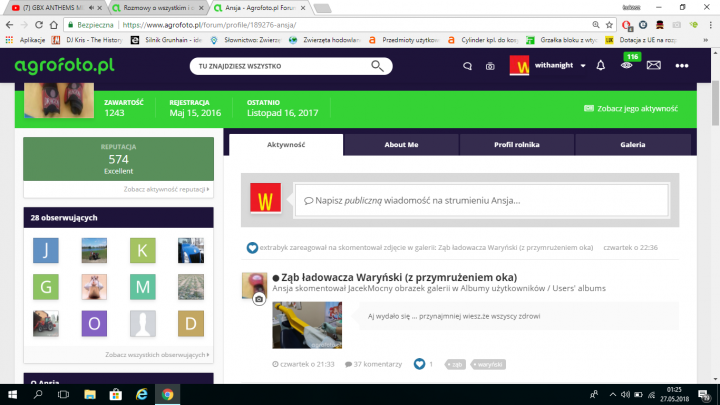Viewport: 720px width, 405px height.
Task: Click the search magnifier icon
Action: pos(379,66)
